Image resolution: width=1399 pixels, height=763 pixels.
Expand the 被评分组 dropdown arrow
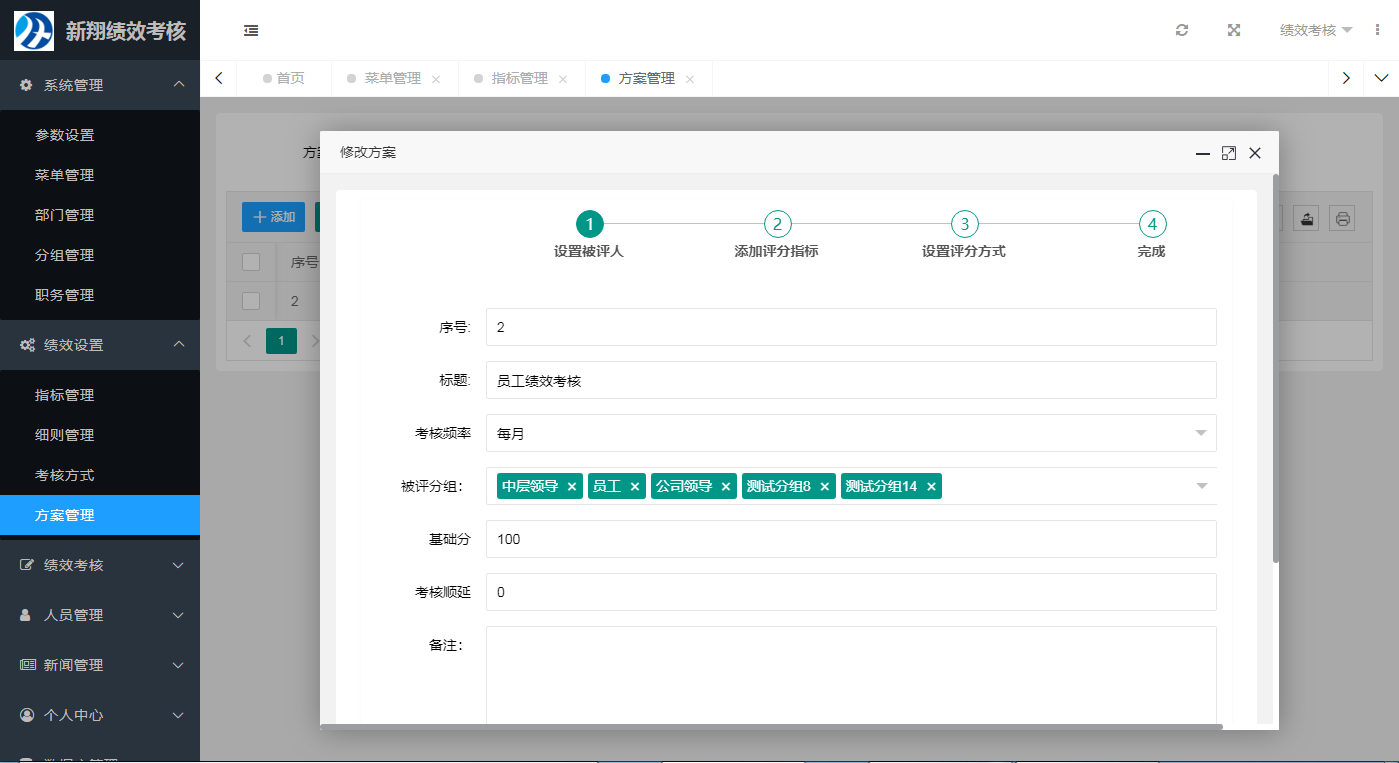coord(1201,486)
